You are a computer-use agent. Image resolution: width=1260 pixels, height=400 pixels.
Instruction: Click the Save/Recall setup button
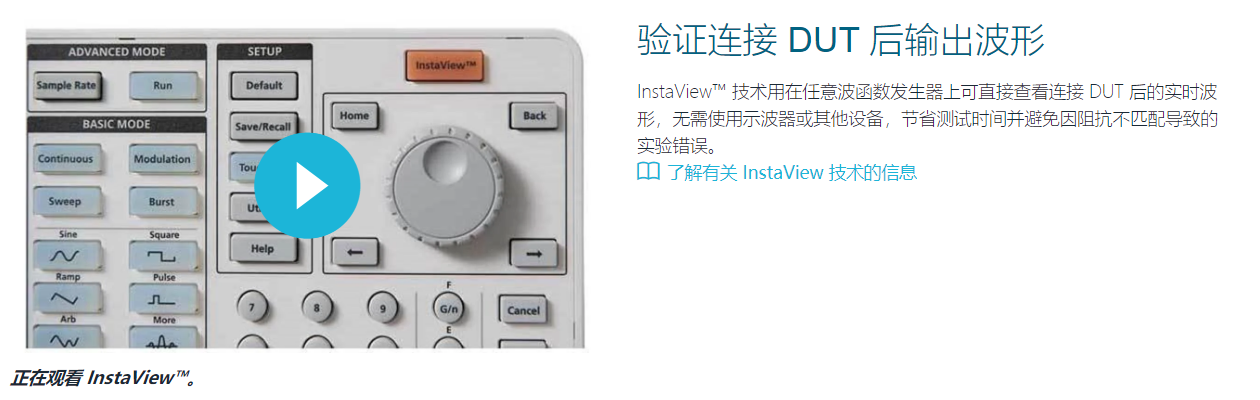click(x=263, y=127)
